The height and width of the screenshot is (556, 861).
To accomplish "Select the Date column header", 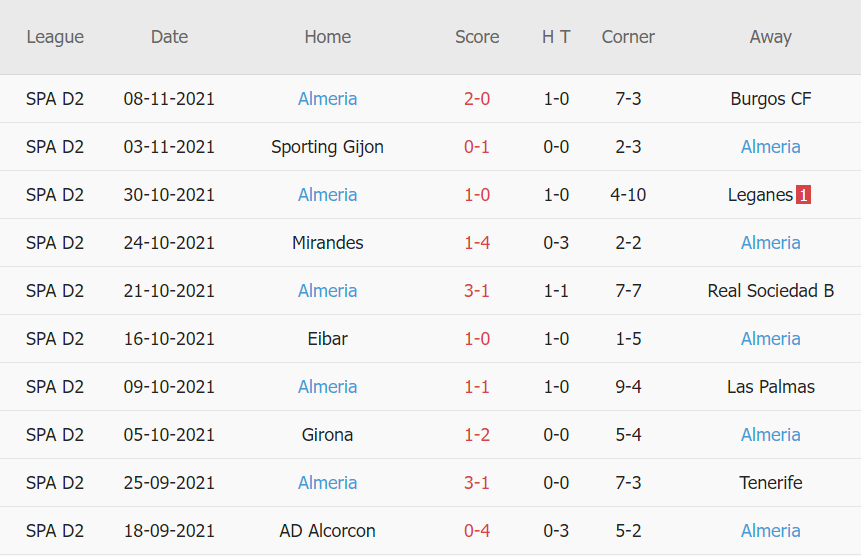I will [x=169, y=37].
